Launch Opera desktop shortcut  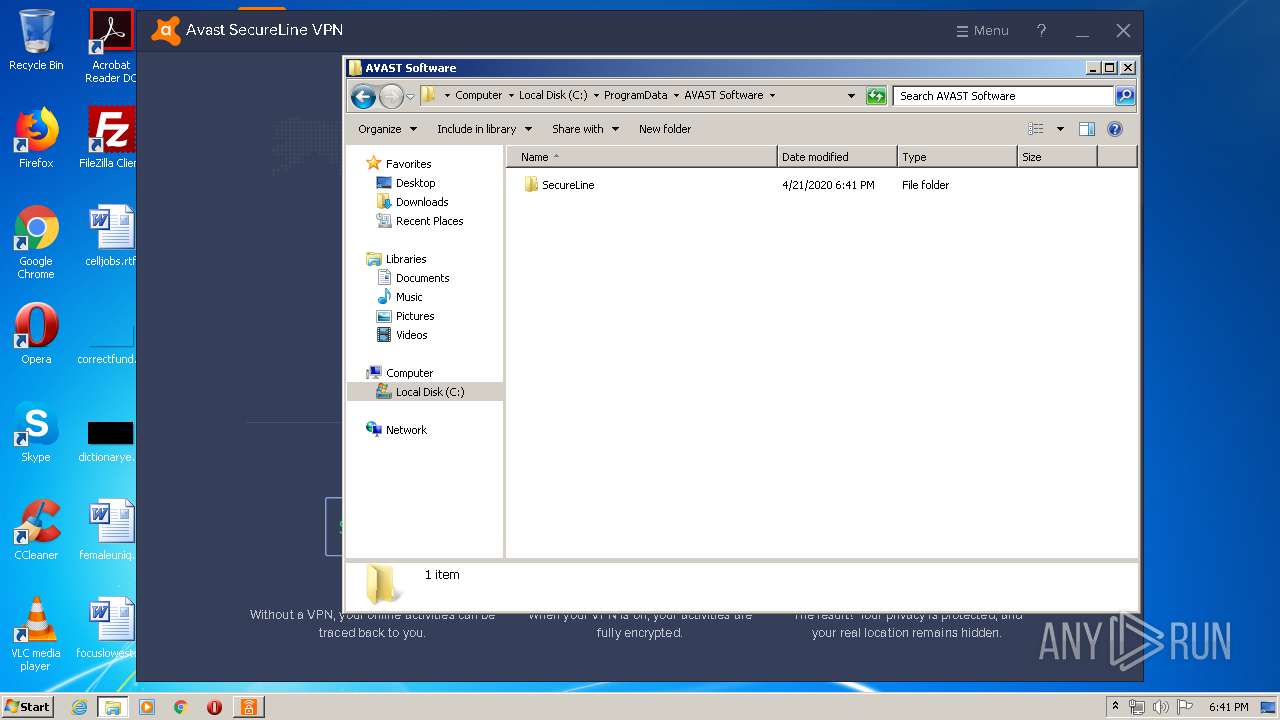click(36, 334)
